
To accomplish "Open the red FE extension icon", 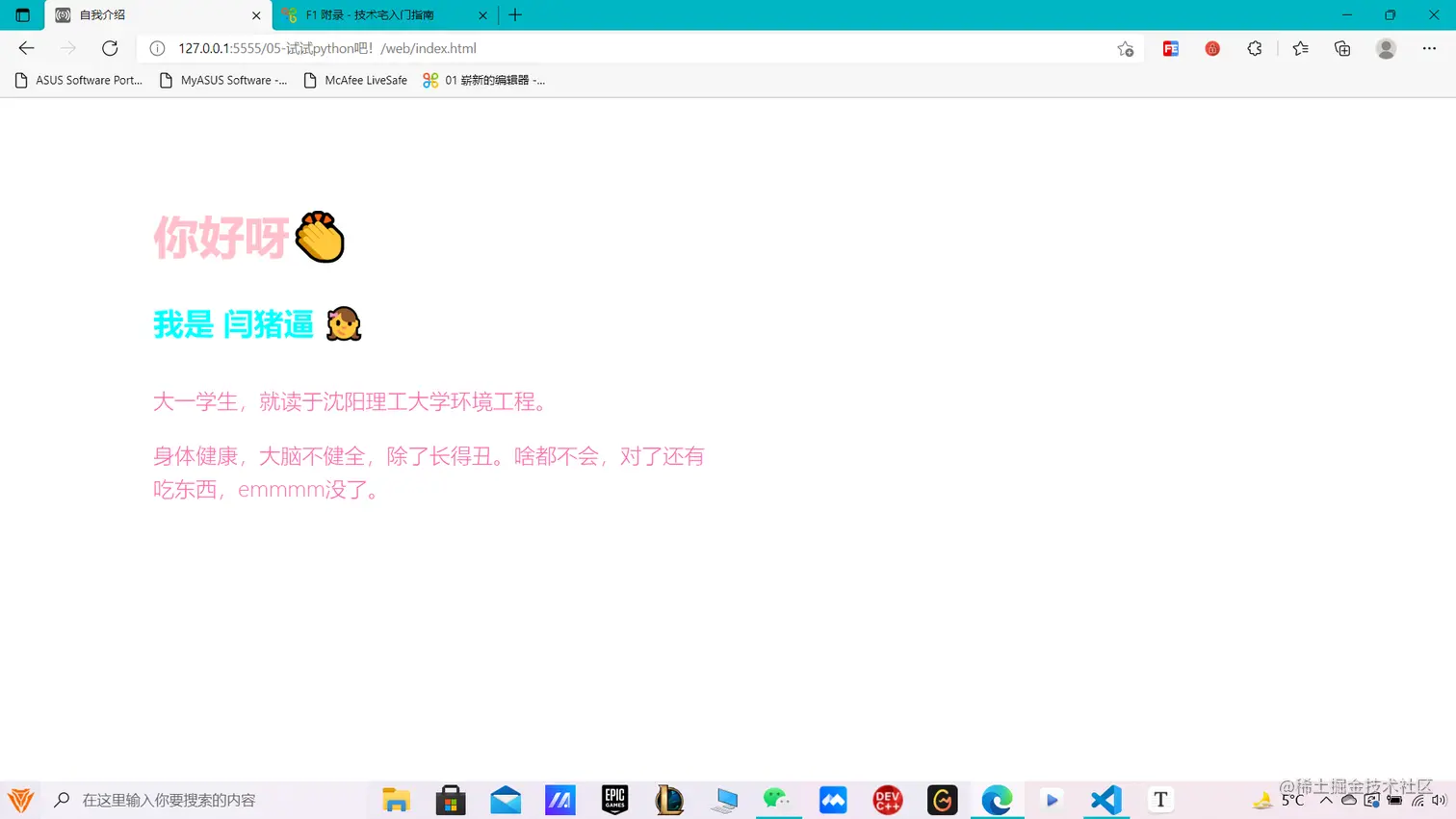I will (1171, 48).
